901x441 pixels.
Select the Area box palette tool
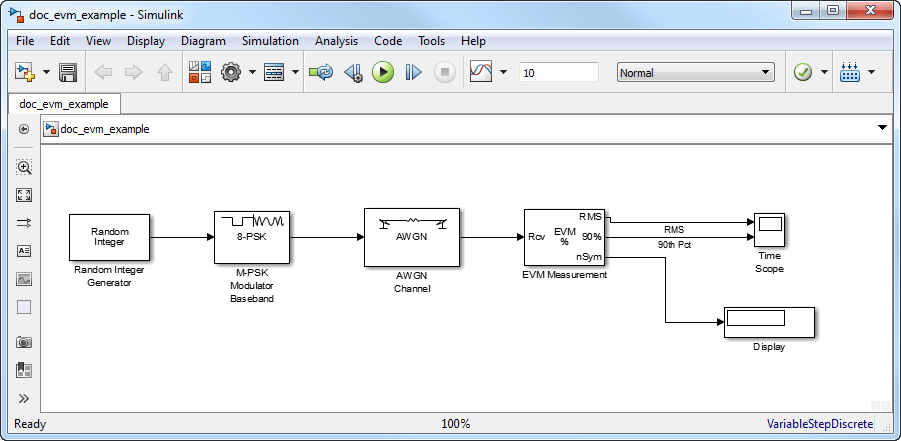[x=24, y=307]
